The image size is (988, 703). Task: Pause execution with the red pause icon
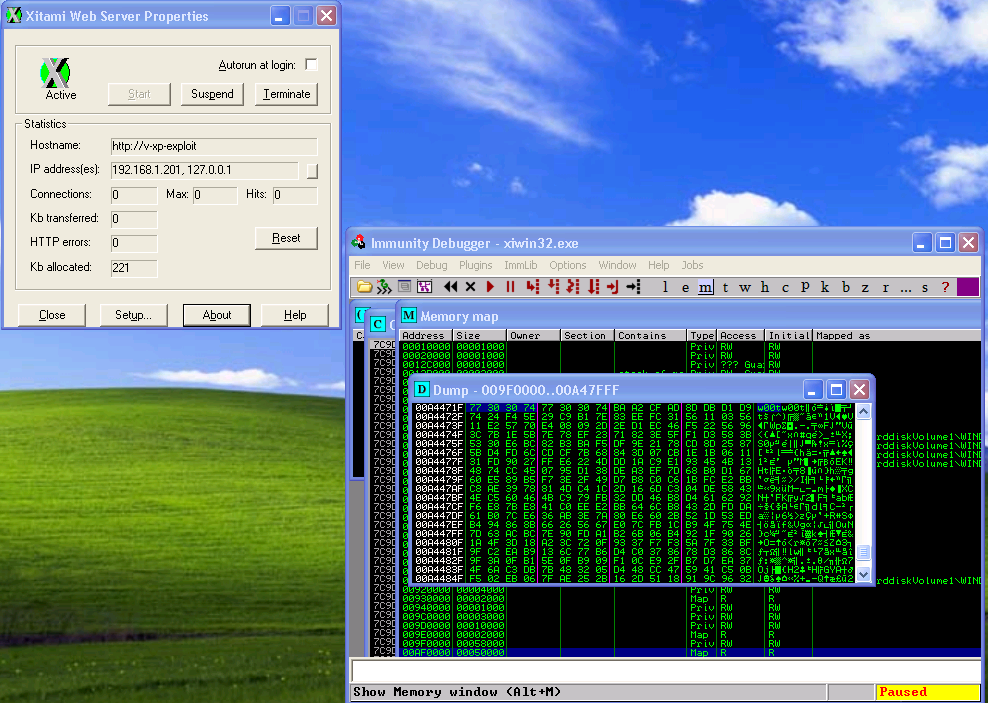[510, 287]
